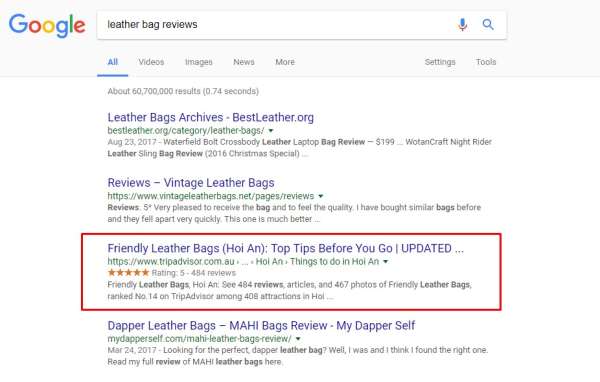Viewport: 600px width, 382px height.
Task: Open 'Reviews – Vintage Leather Bags' result
Action: 191,183
